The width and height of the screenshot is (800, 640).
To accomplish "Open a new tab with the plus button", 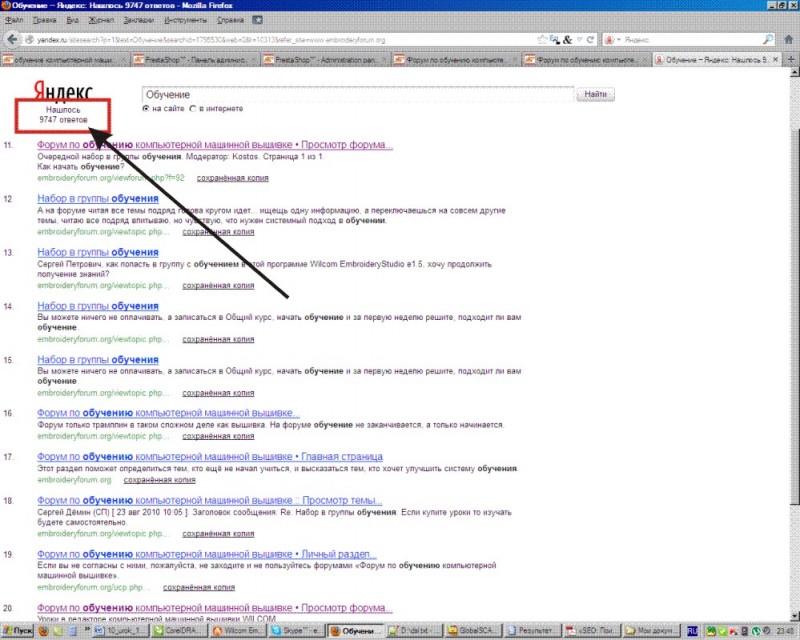I will pyautogui.click(x=791, y=60).
